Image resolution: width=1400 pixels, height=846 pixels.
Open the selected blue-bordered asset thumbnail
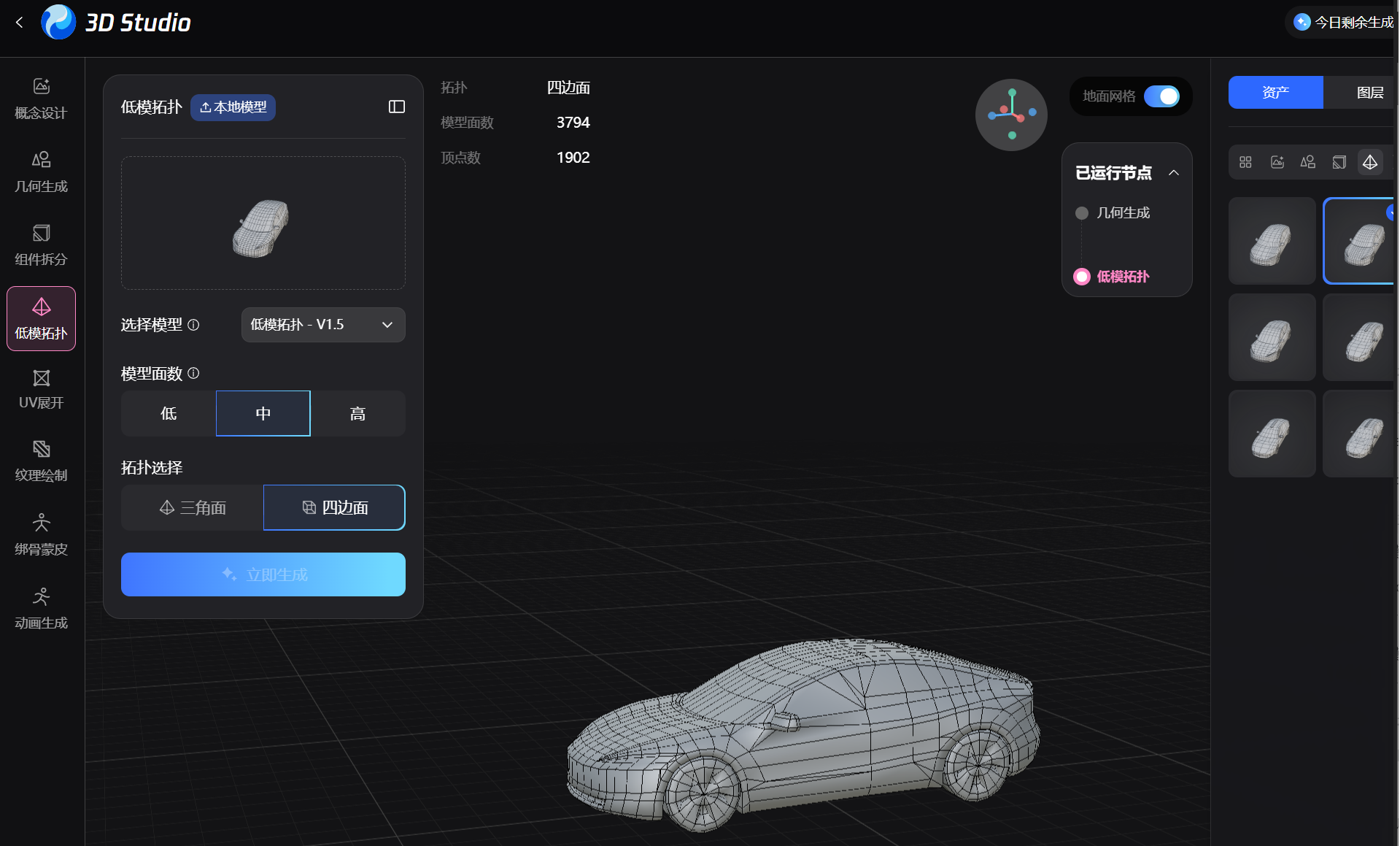point(1360,241)
